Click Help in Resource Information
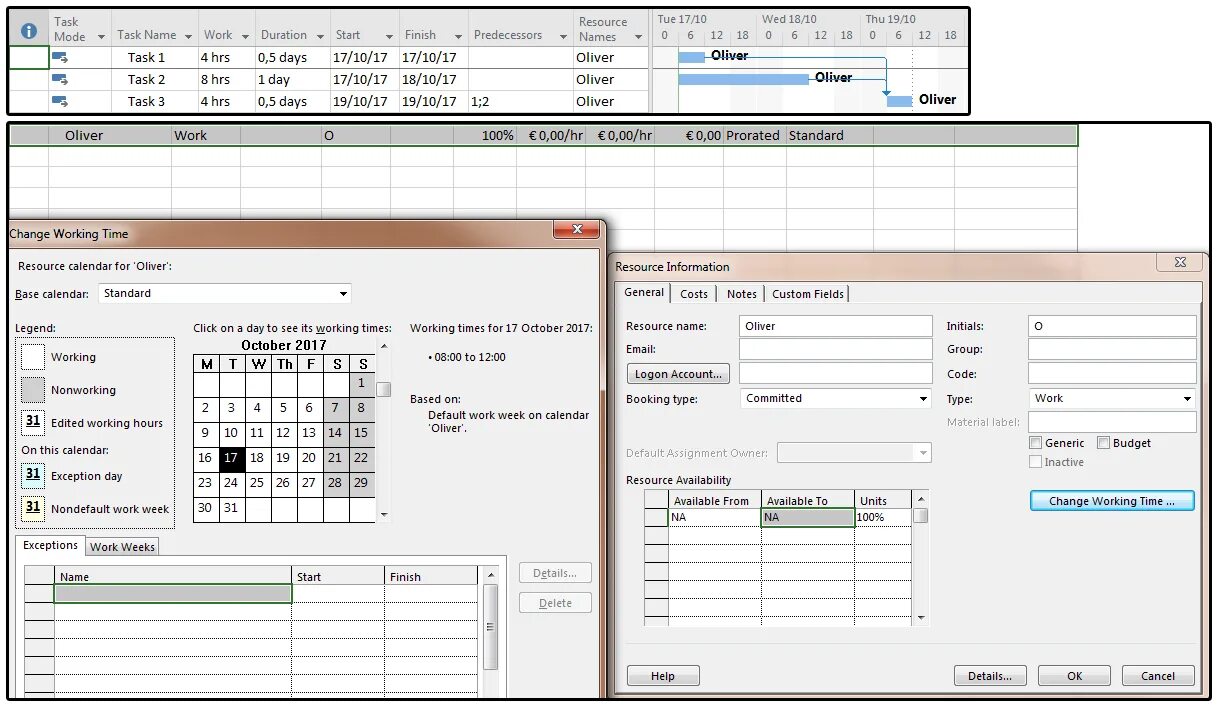This screenshot has height=712, width=1222. tap(663, 676)
